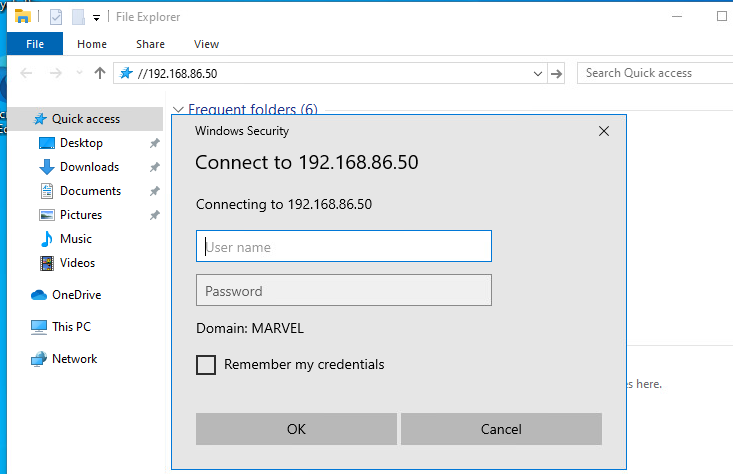Screen dimensions: 733x474
Task: Click OK in the Windows Security dialog
Action: click(x=296, y=429)
